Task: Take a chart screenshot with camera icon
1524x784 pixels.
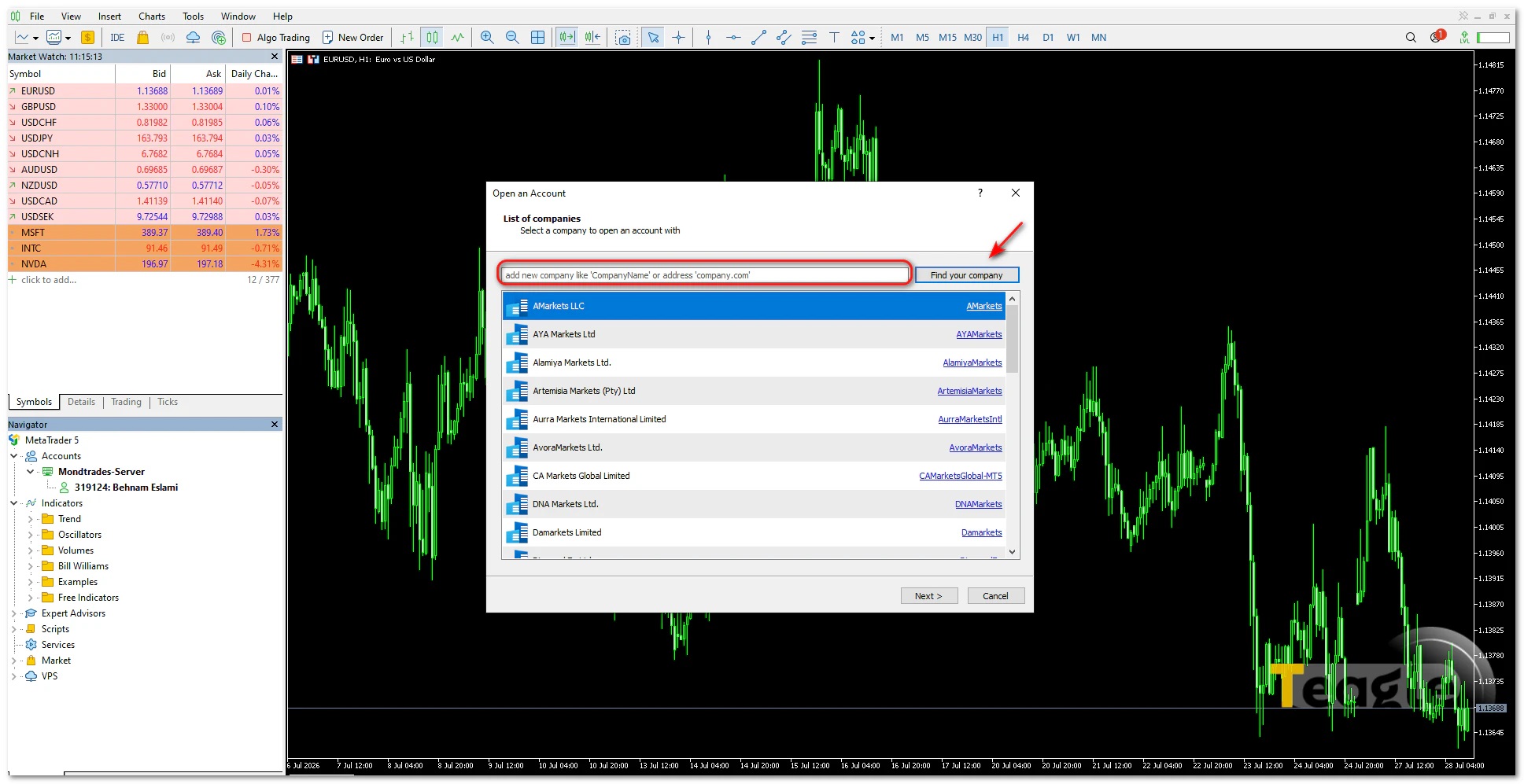Action: tap(623, 37)
